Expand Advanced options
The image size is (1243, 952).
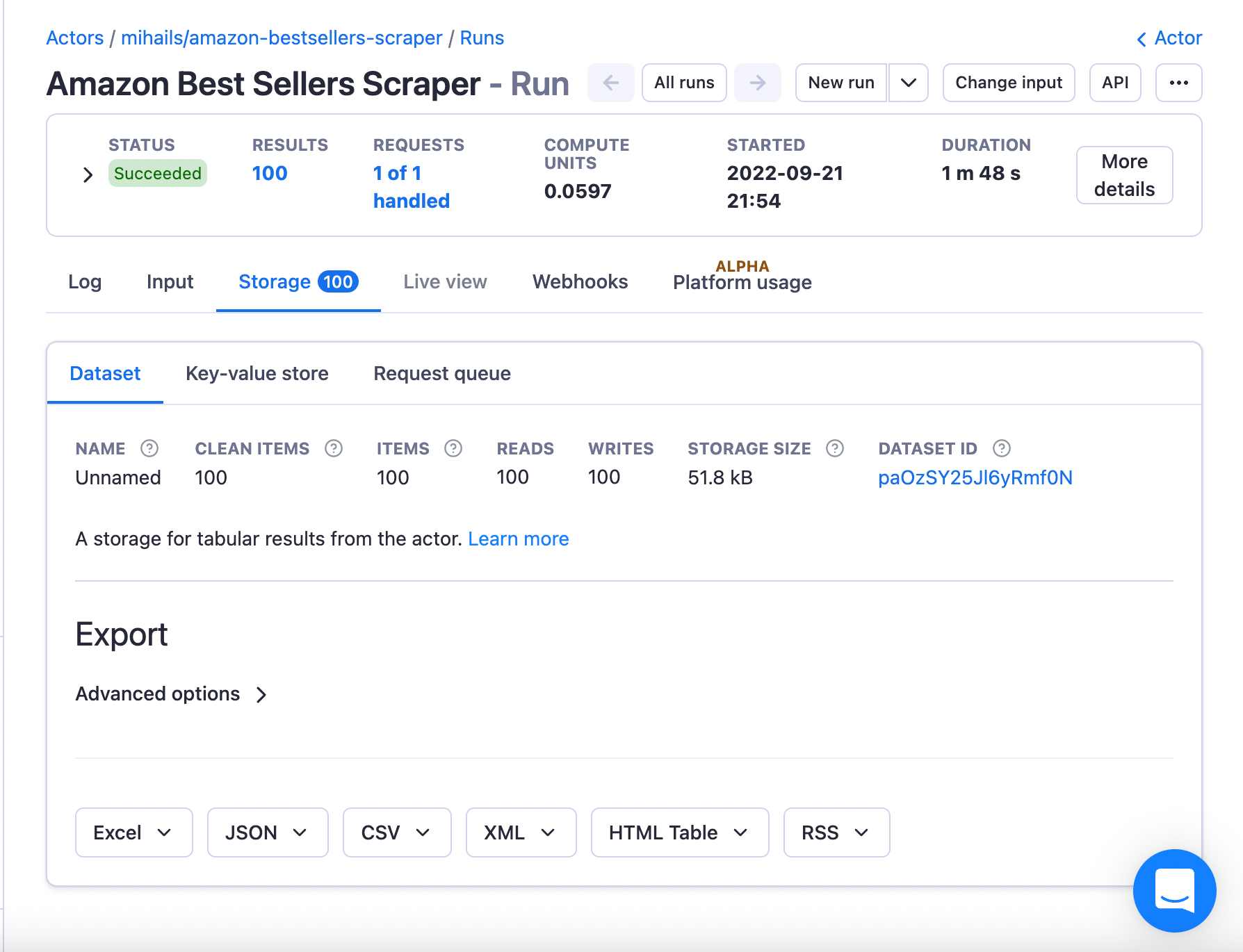[171, 694]
